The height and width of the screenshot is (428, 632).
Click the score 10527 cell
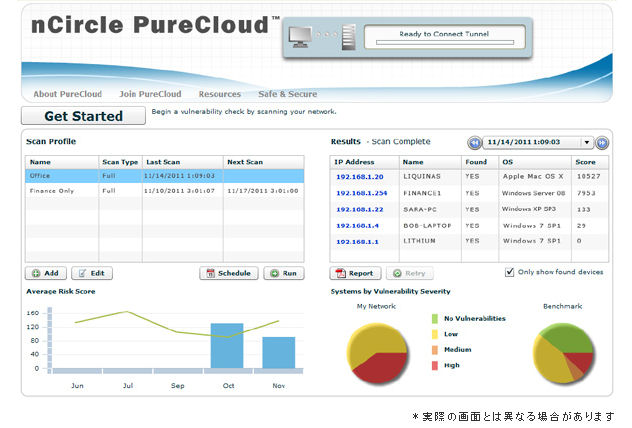(588, 177)
